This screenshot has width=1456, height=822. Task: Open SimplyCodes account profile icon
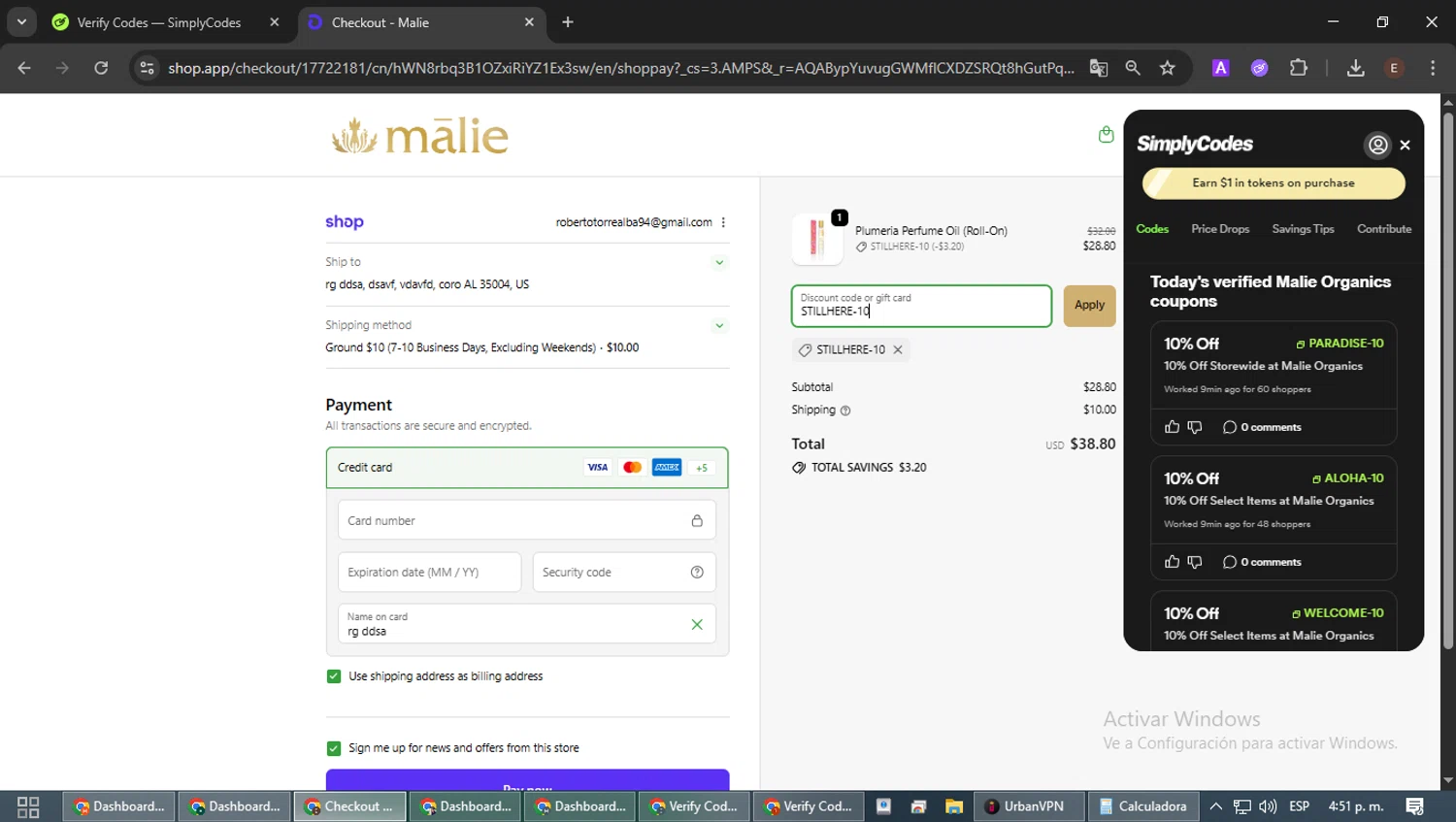click(x=1377, y=145)
